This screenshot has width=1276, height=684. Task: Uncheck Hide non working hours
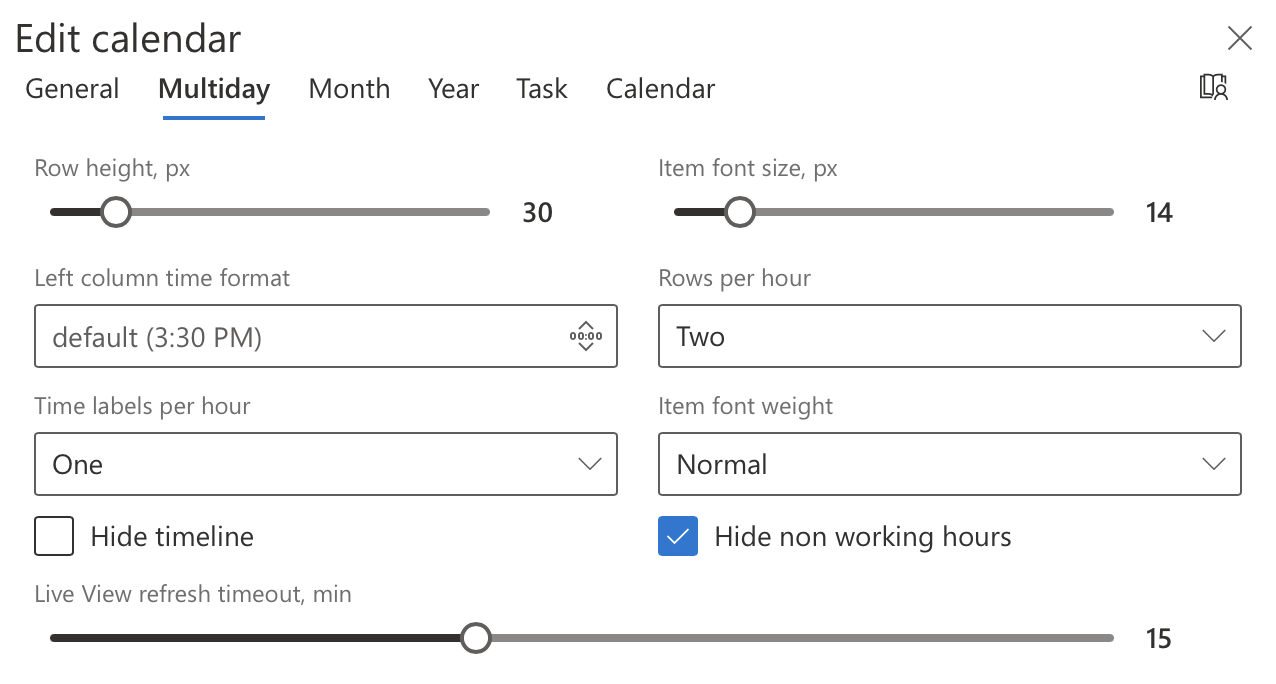pos(678,536)
